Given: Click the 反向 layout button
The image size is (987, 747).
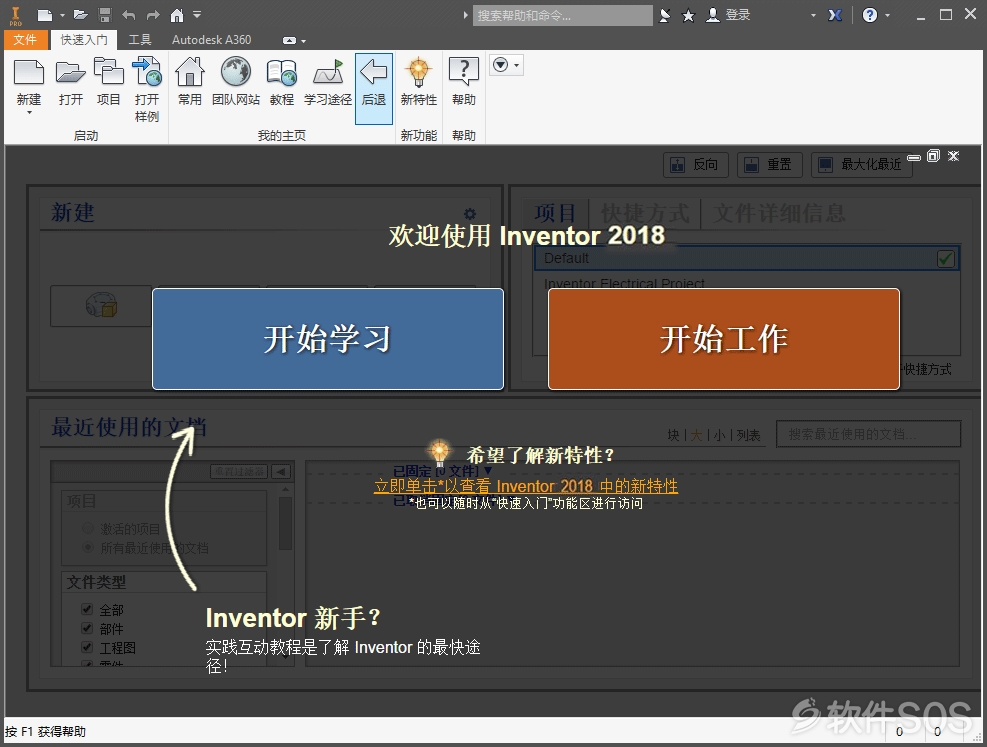Looking at the screenshot, I should (x=696, y=165).
